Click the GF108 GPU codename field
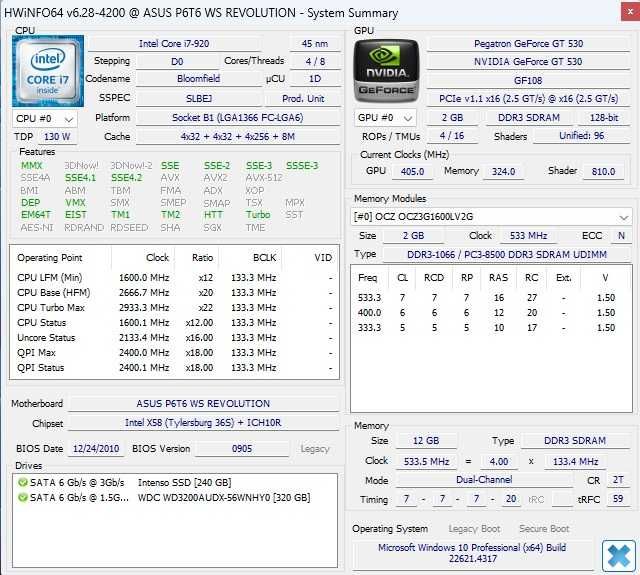This screenshot has height=575, width=640. [528, 80]
